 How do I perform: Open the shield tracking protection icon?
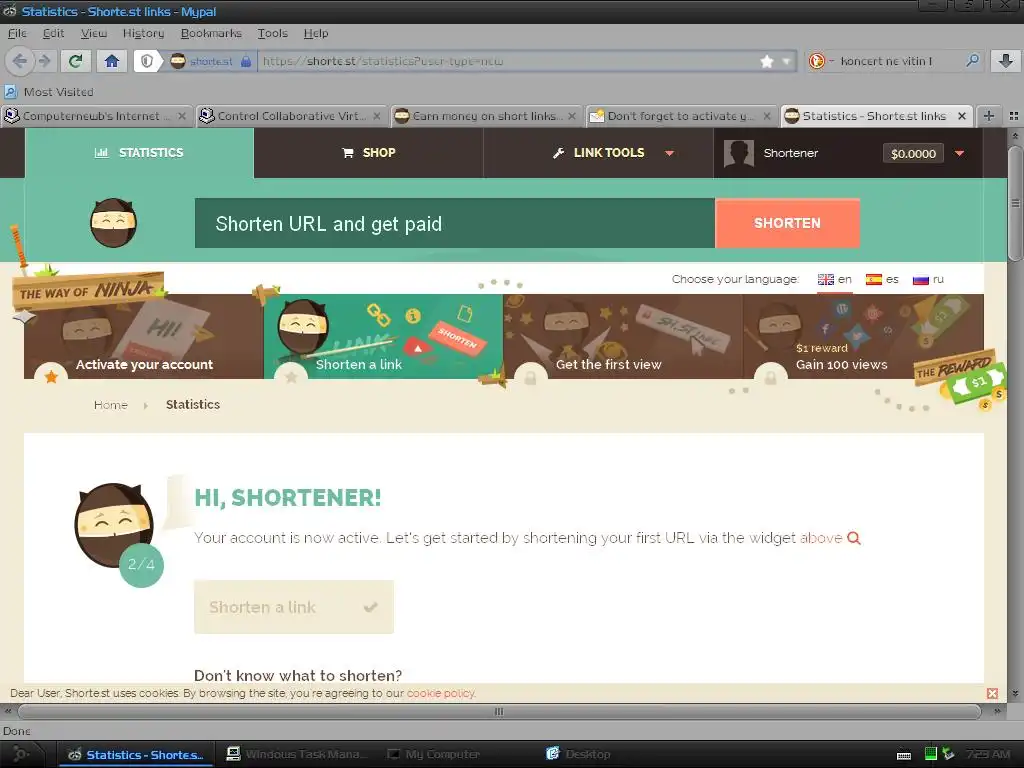(147, 61)
